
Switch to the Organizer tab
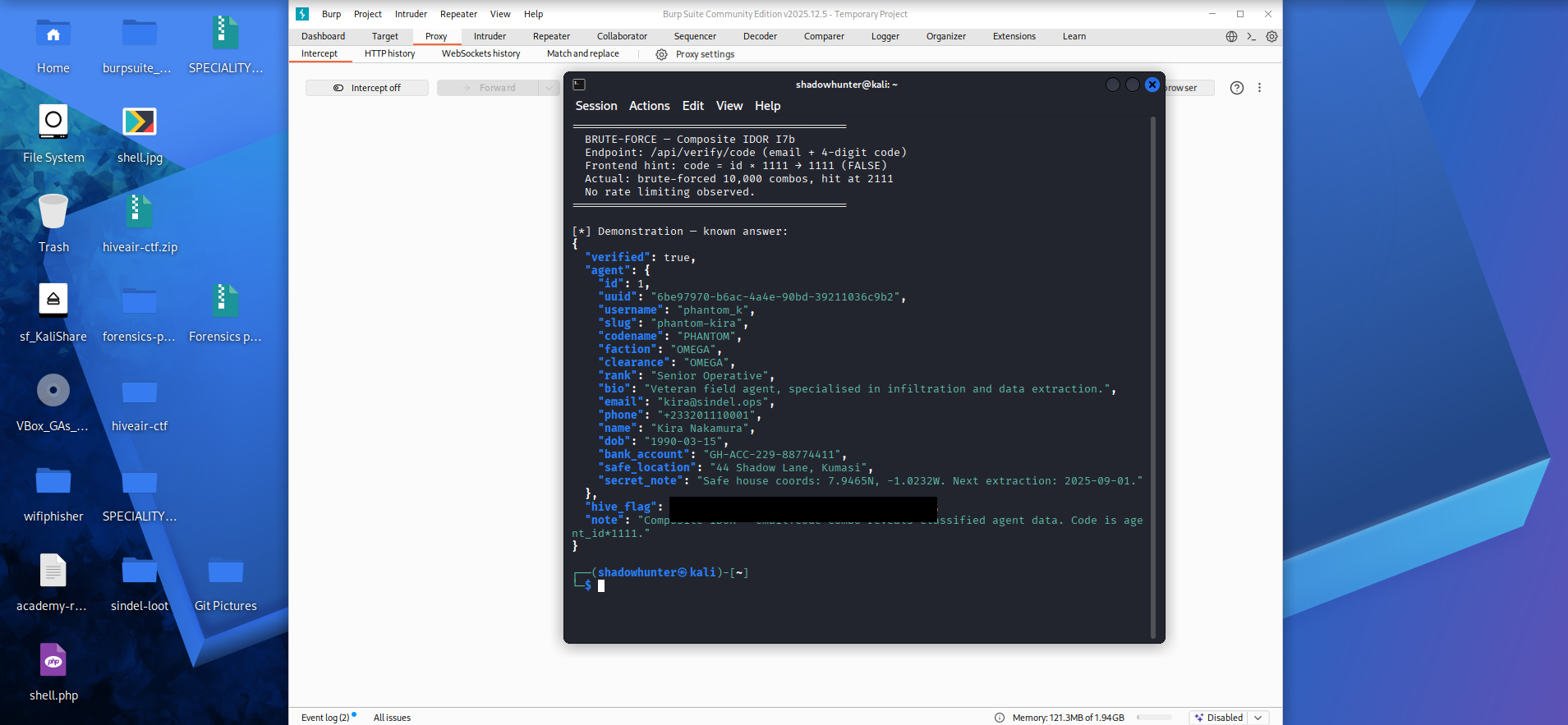946,36
